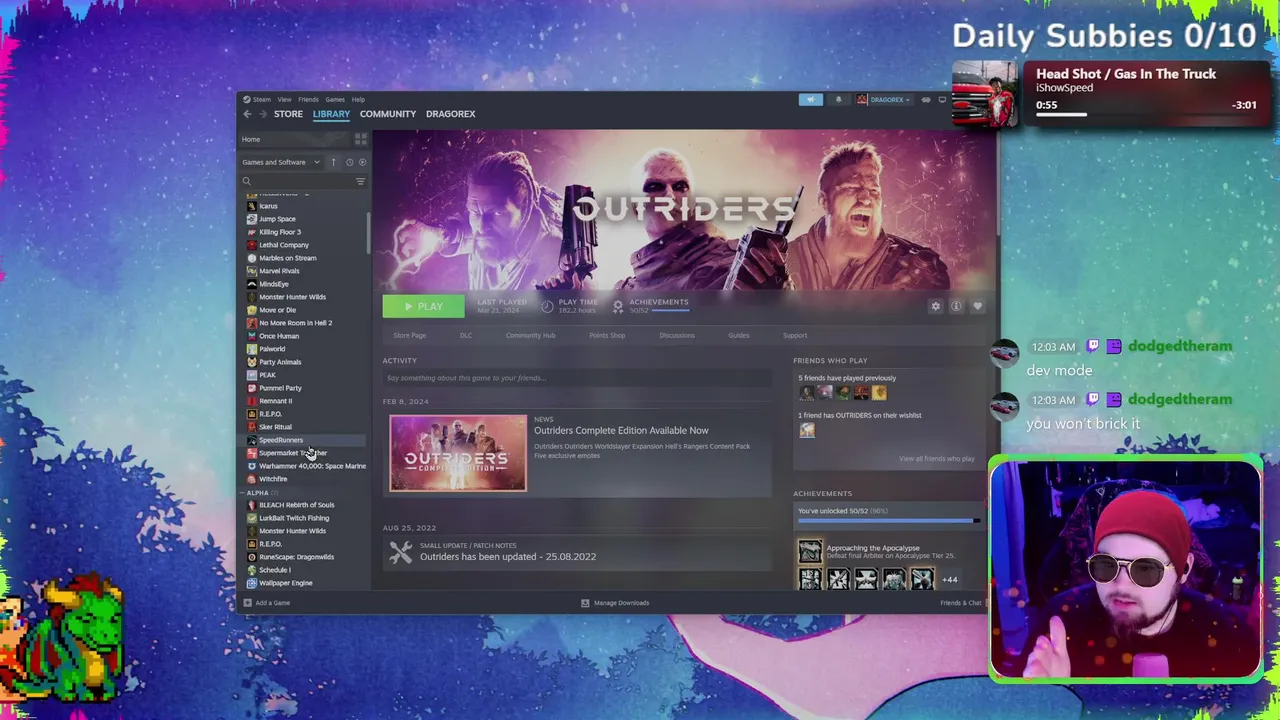Open the View menu
Viewport: 1280px width, 720px height.
pyautogui.click(x=284, y=99)
